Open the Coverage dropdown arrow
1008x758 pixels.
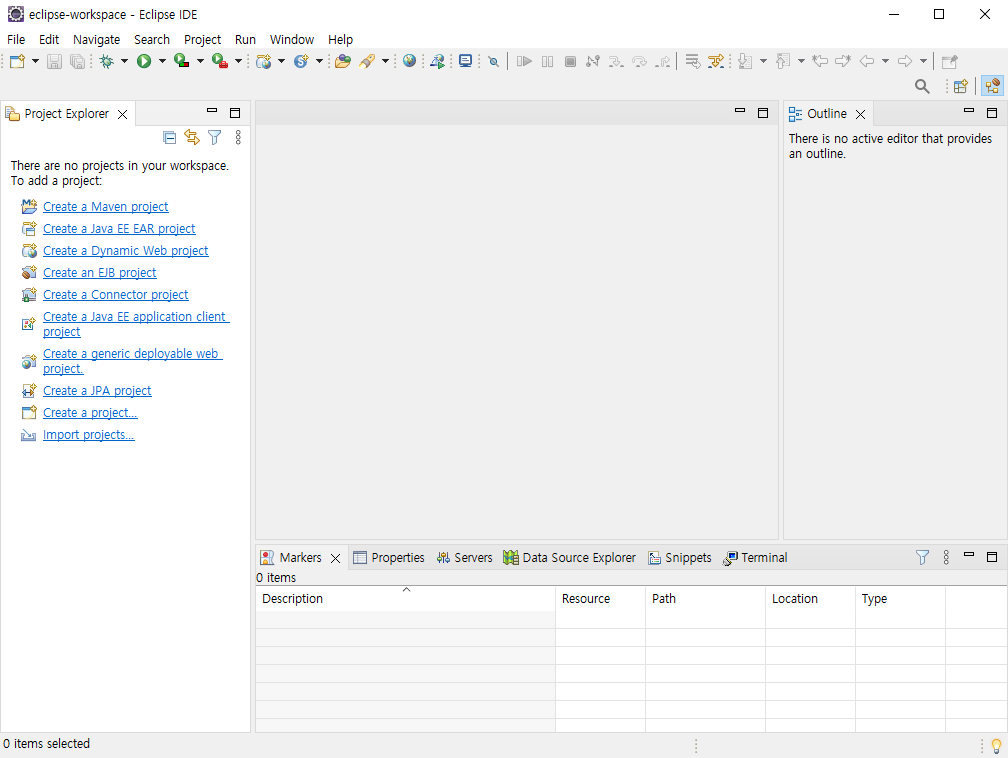[x=200, y=61]
